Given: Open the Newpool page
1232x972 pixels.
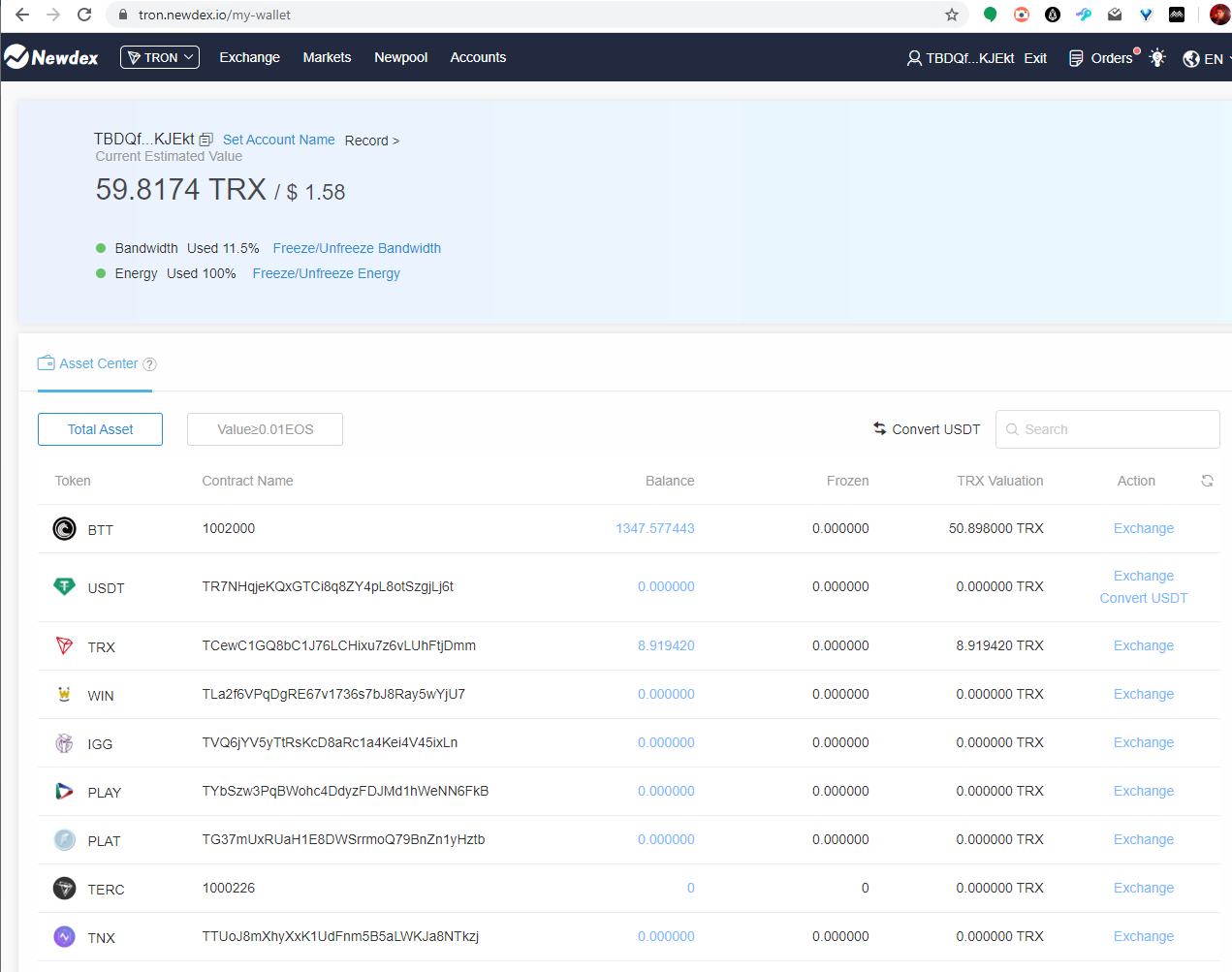Looking at the screenshot, I should [x=400, y=57].
